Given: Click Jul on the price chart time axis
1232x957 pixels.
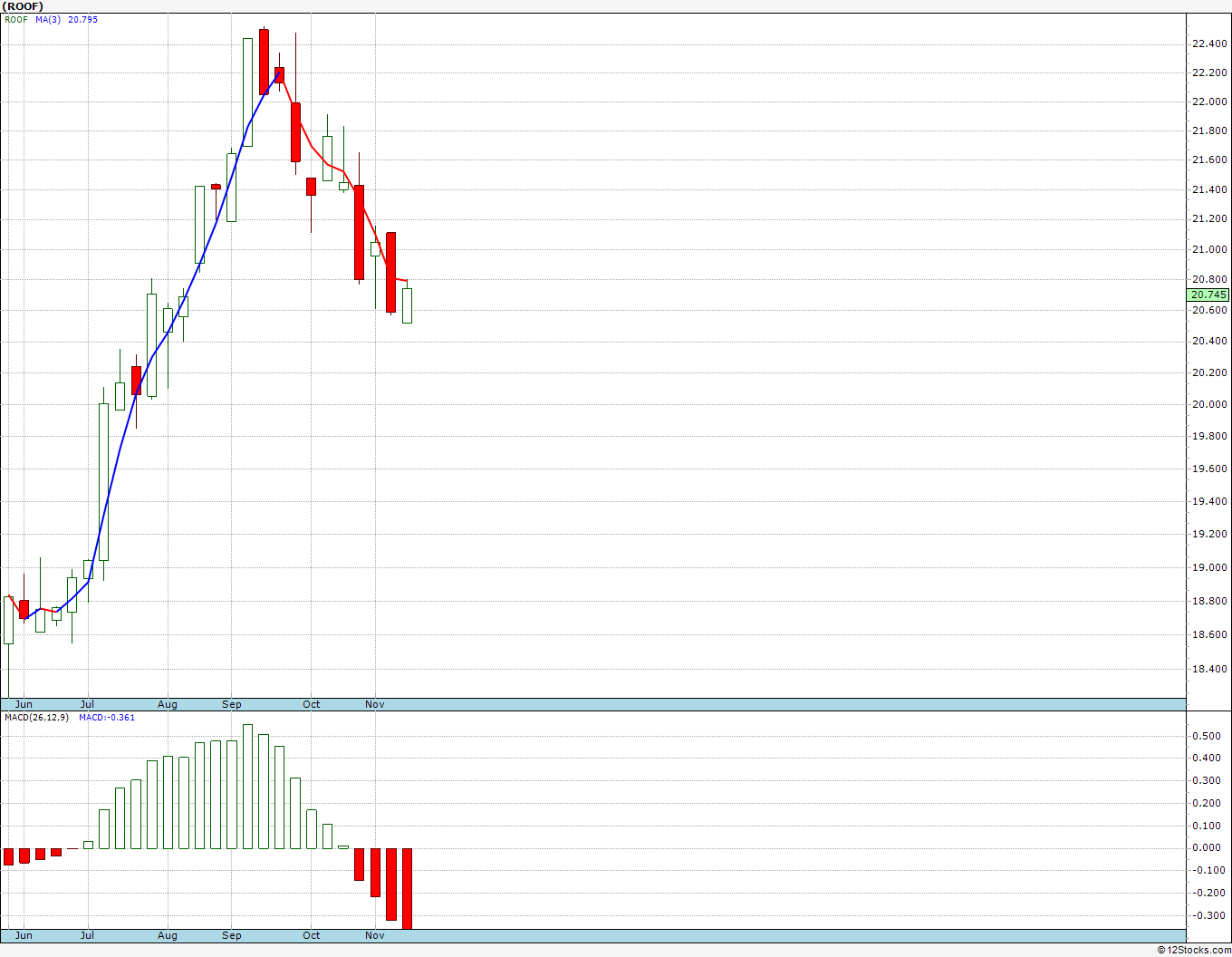Looking at the screenshot, I should pos(87,704).
